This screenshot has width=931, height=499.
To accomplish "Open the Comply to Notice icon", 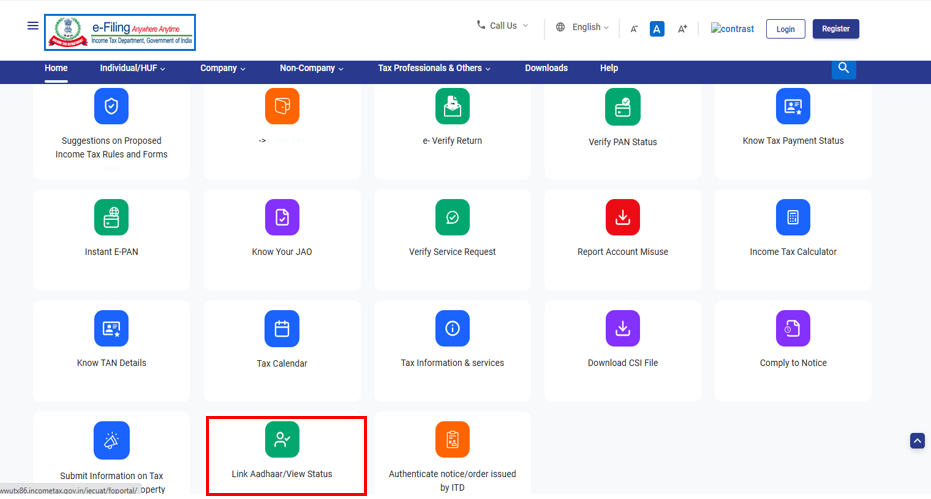I will point(793,329).
